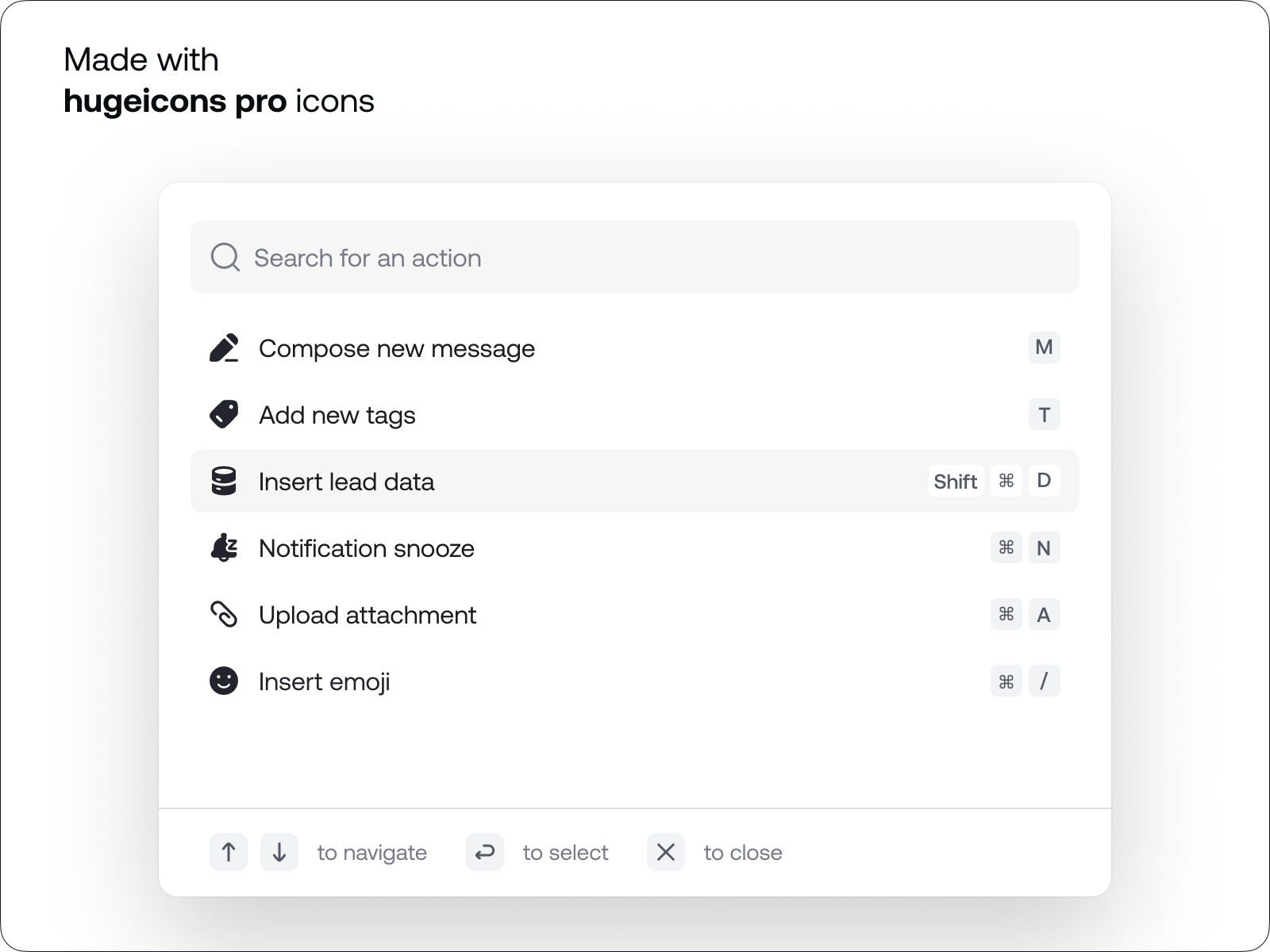Click the Shift key badge on Insert lead data
Image resolution: width=1270 pixels, height=952 pixels.
(x=956, y=481)
